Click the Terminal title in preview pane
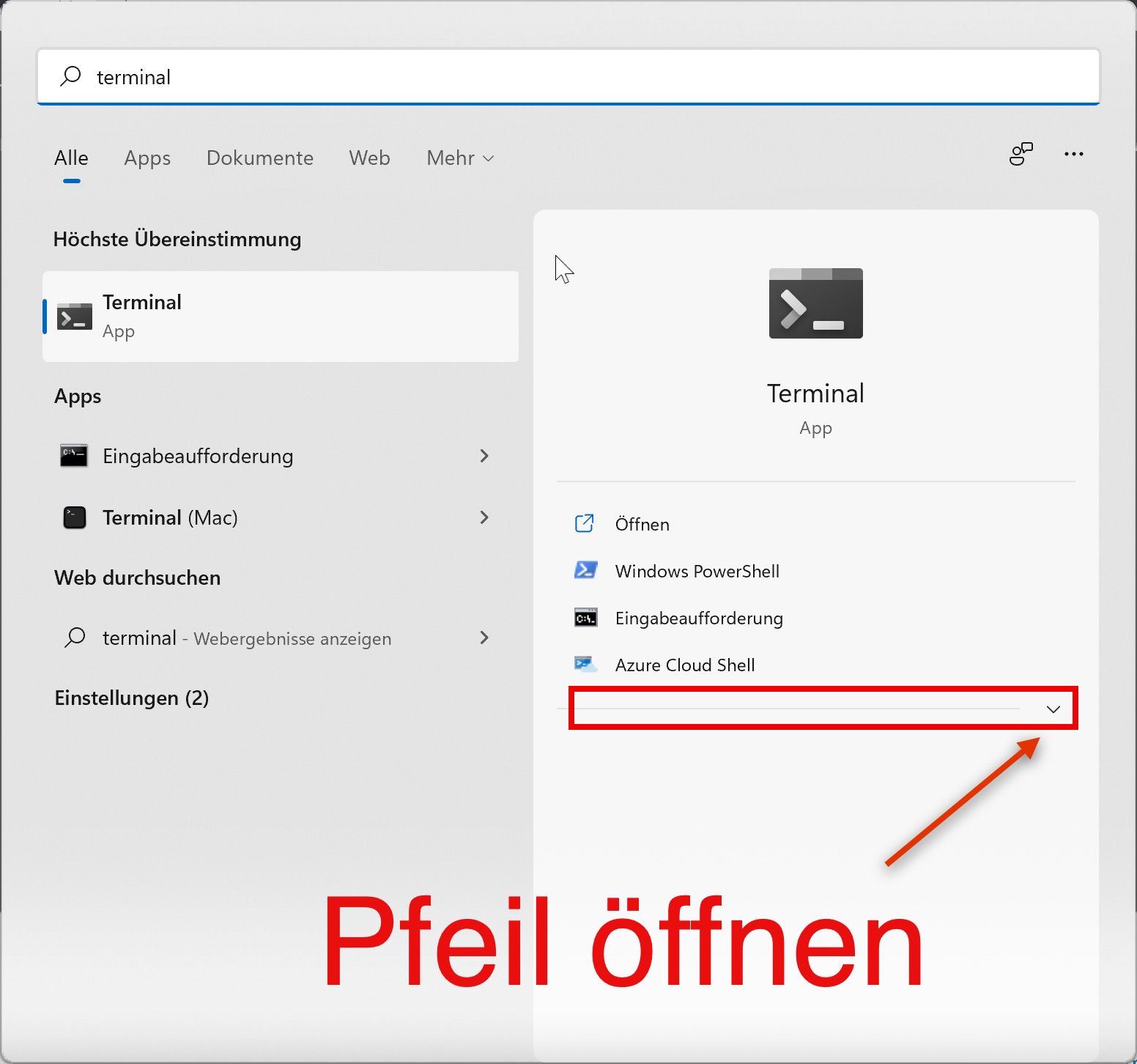This screenshot has height=1064, width=1137. pos(816,394)
